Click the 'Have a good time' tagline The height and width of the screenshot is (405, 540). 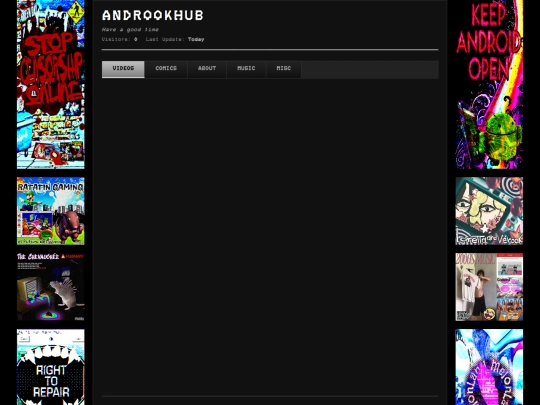coord(130,30)
